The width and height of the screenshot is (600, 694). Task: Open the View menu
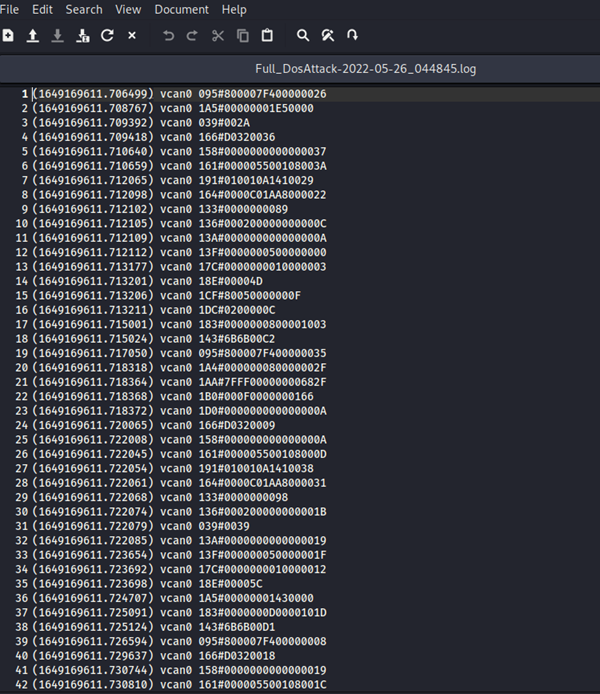(x=128, y=9)
